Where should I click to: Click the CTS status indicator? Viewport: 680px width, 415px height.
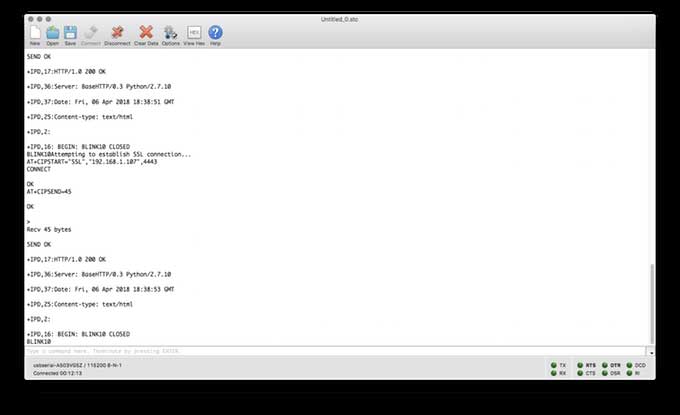[x=579, y=374]
